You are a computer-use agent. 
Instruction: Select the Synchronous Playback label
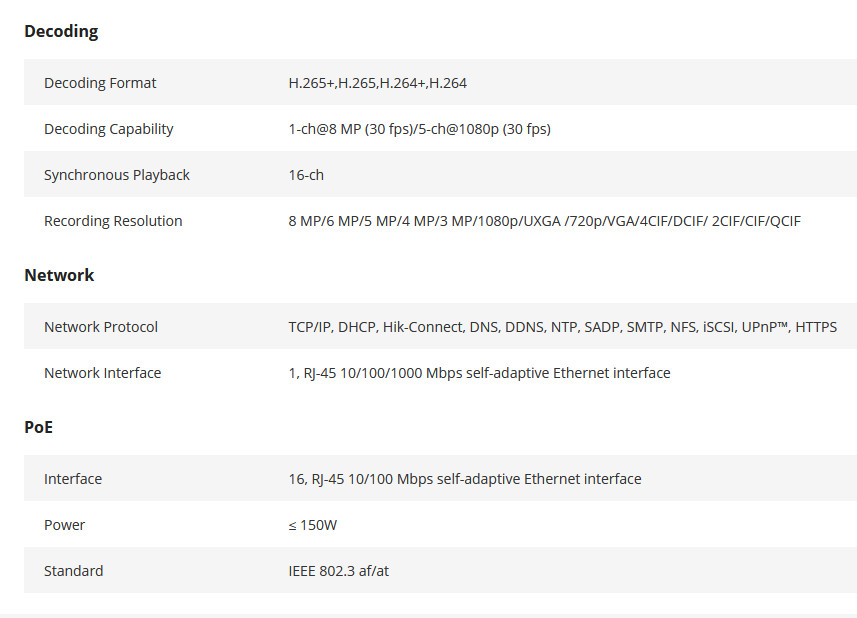pyautogui.click(x=117, y=175)
